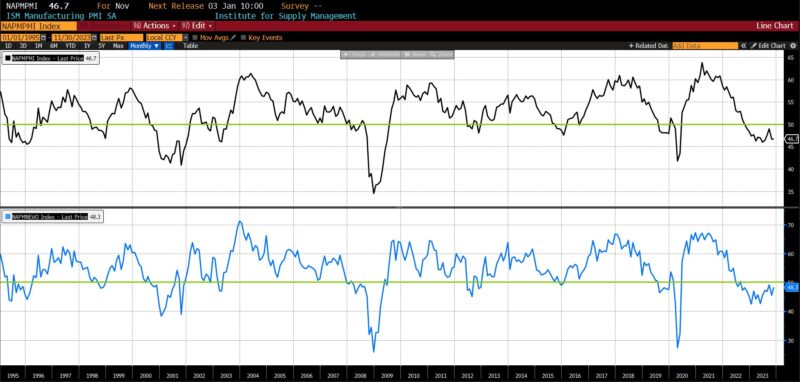Open start date calendar picker icon
This screenshot has height=382, width=800.
coord(43,38)
